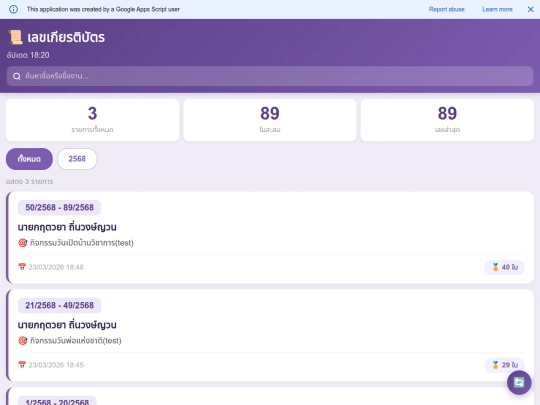This screenshot has height=405, width=540.
Task: Click the target icon in the 21/2568 card
Action: 22,341
